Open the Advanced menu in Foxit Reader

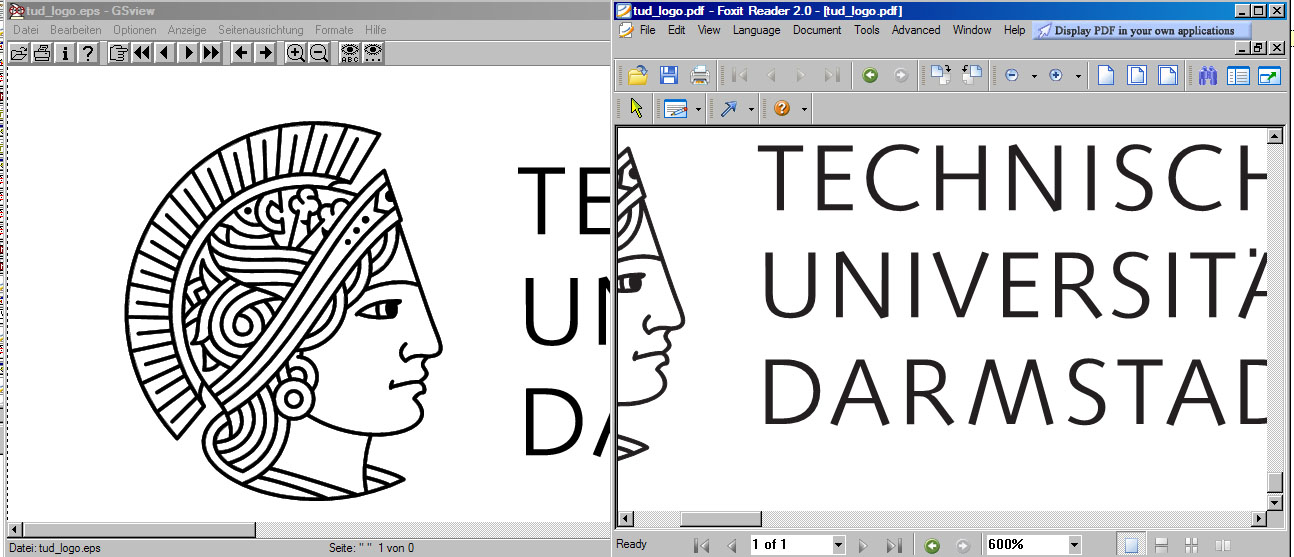pos(916,30)
